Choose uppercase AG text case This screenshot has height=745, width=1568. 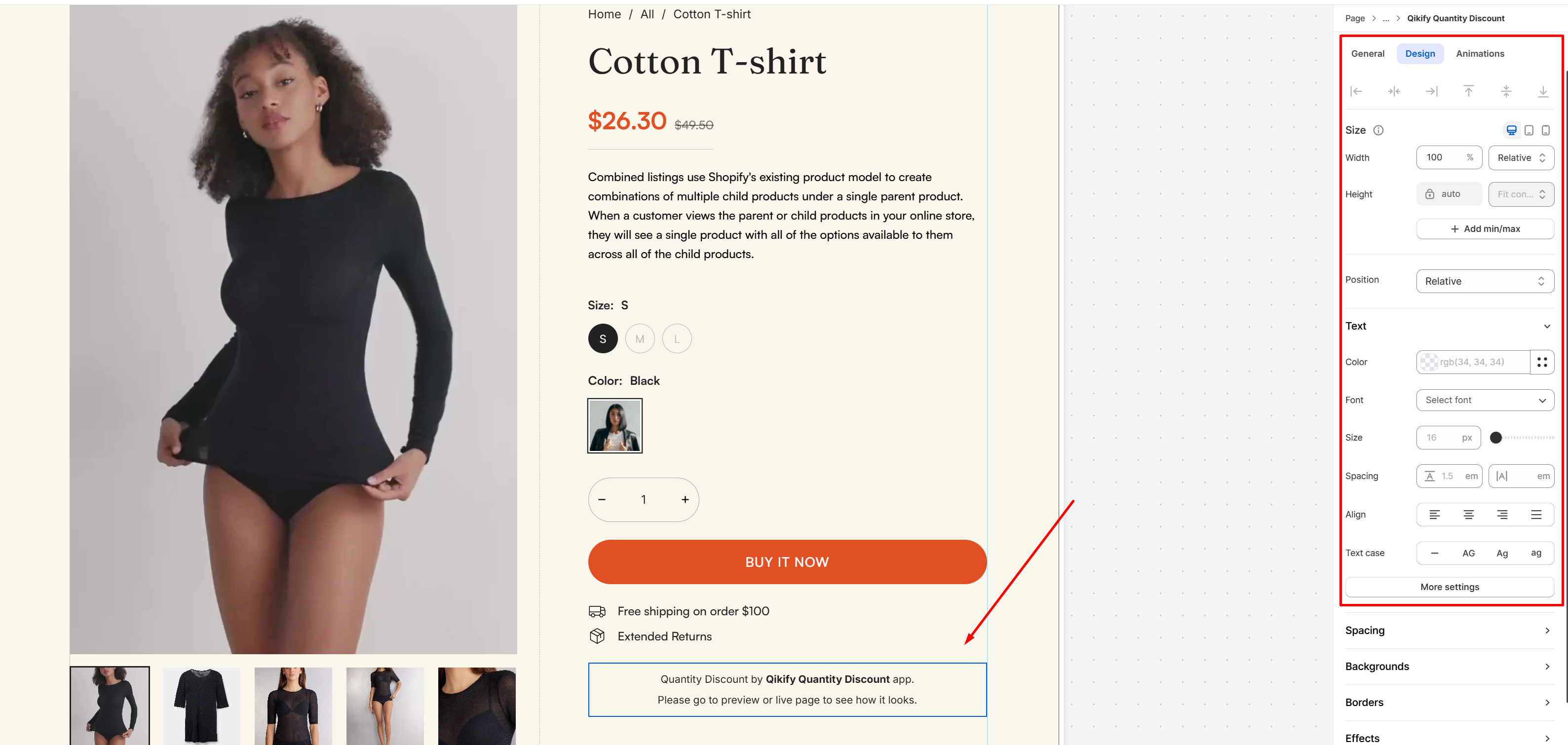coord(1468,553)
